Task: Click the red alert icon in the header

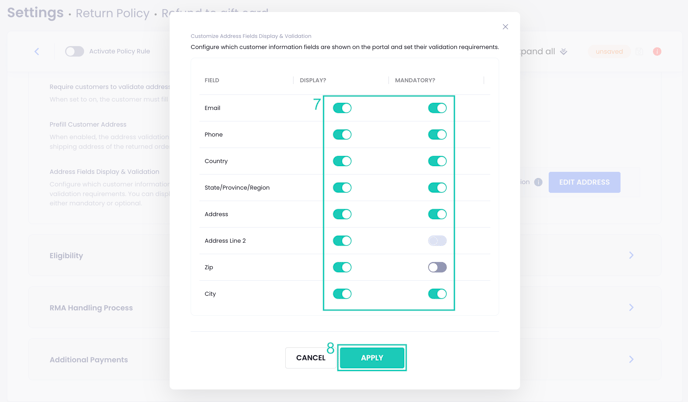Action: 657,51
